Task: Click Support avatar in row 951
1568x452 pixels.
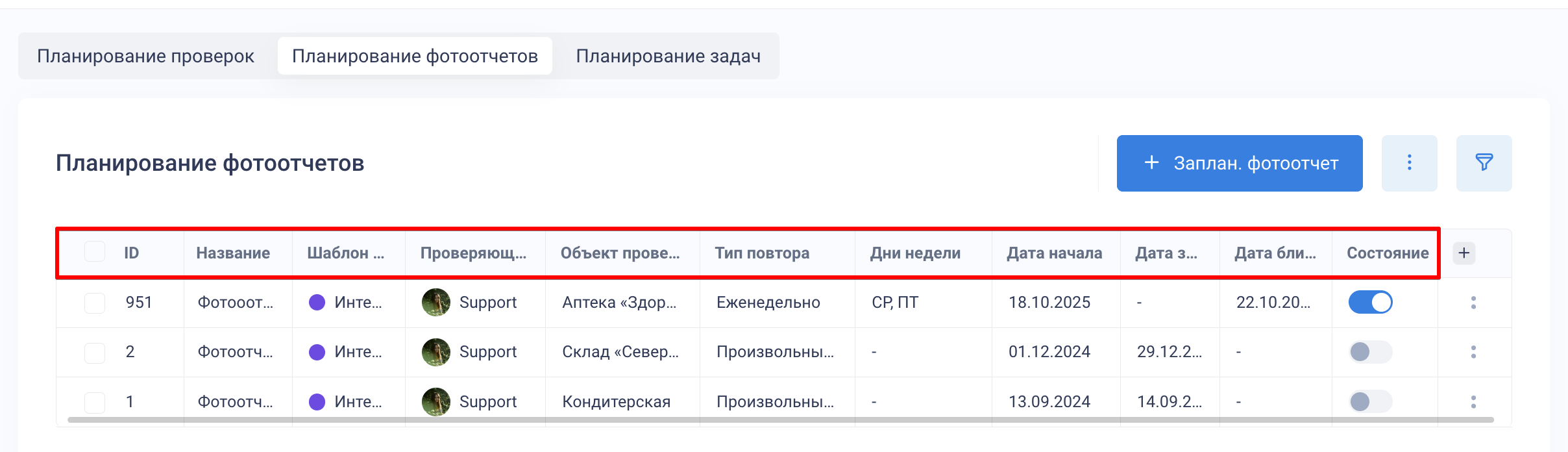Action: tap(436, 303)
